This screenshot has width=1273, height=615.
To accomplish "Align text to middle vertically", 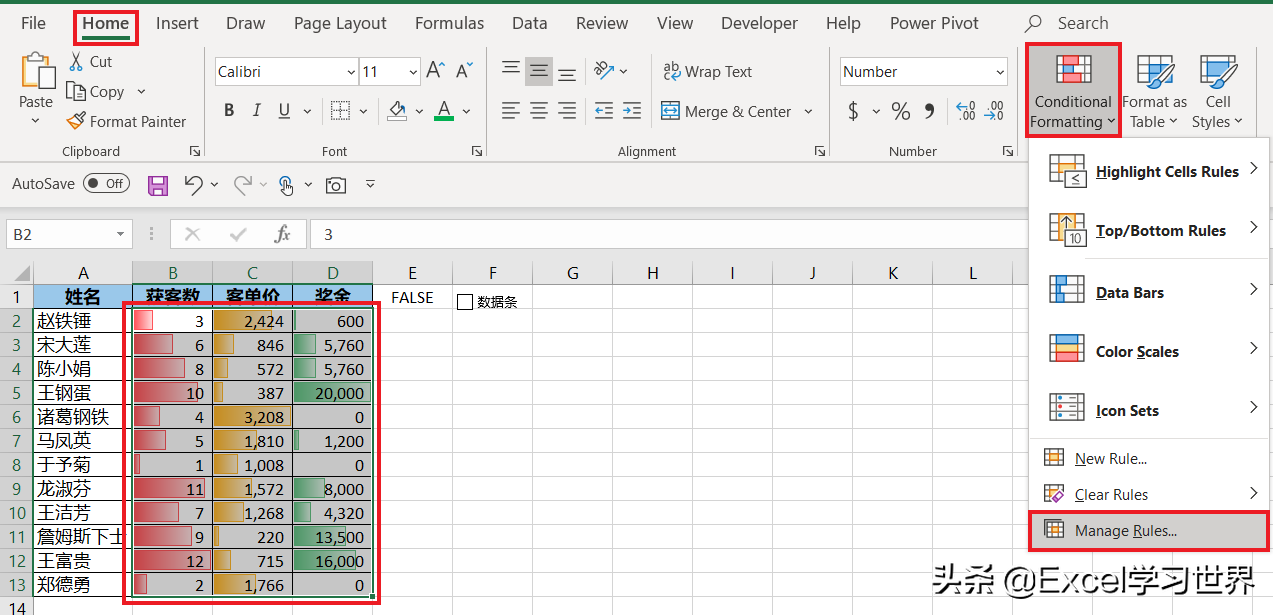I will [540, 71].
